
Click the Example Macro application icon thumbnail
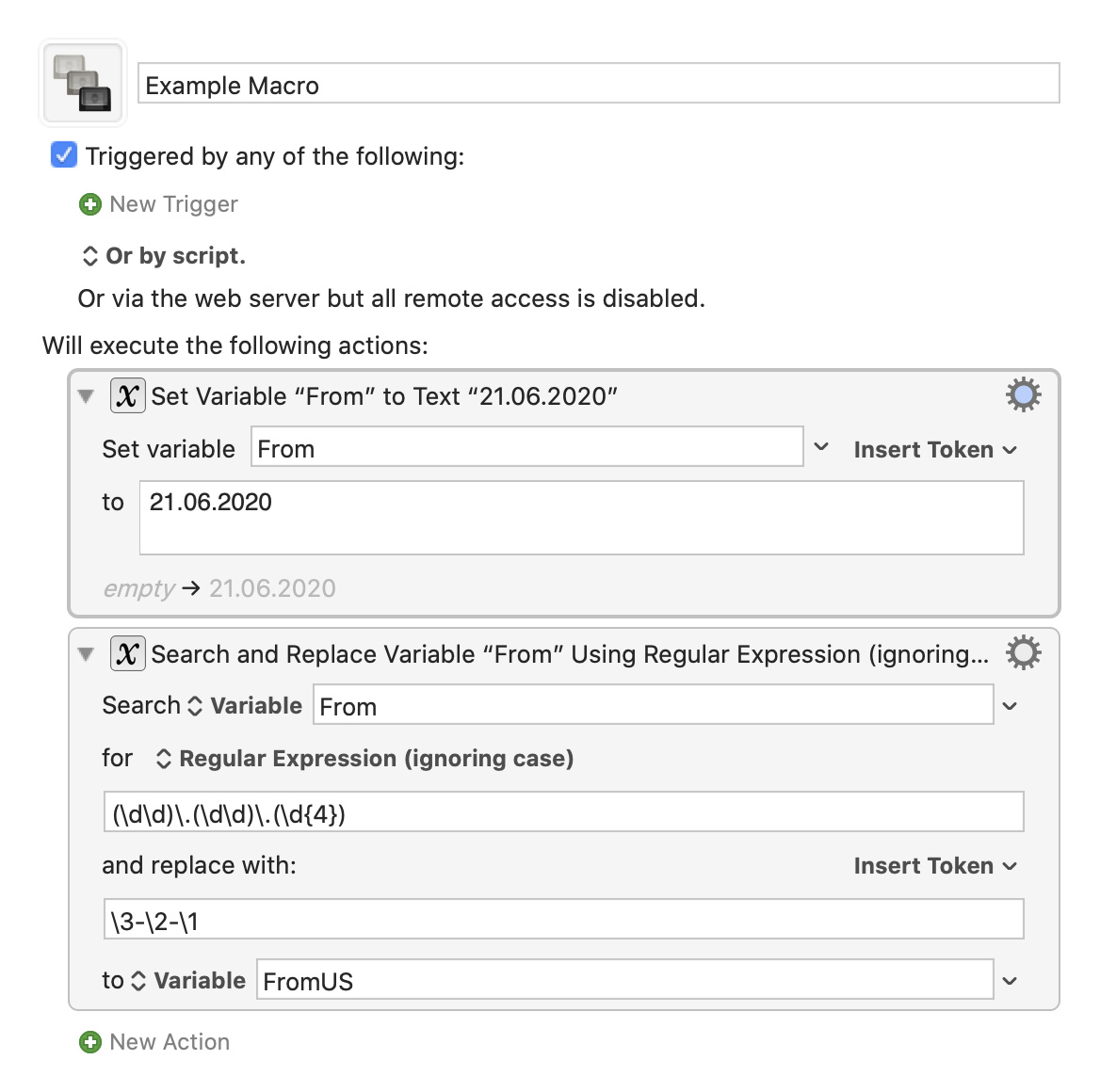(81, 82)
